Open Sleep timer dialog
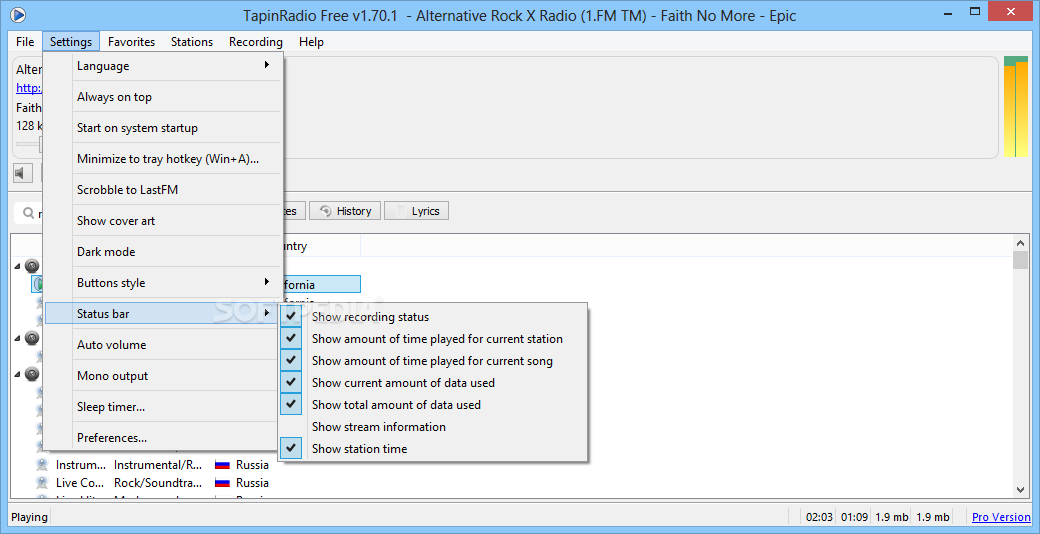 click(163, 407)
